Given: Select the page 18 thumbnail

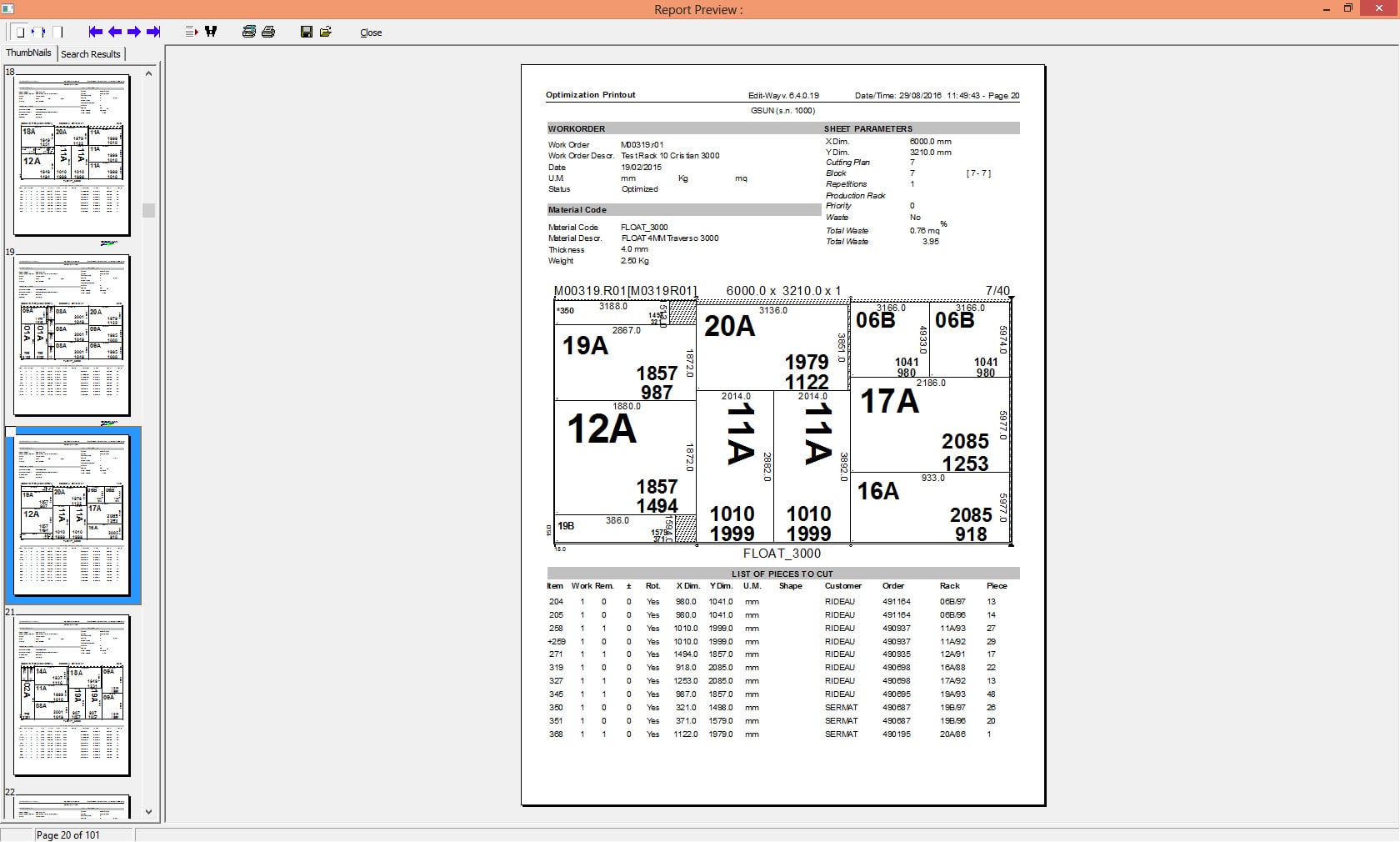Looking at the screenshot, I should [x=72, y=155].
